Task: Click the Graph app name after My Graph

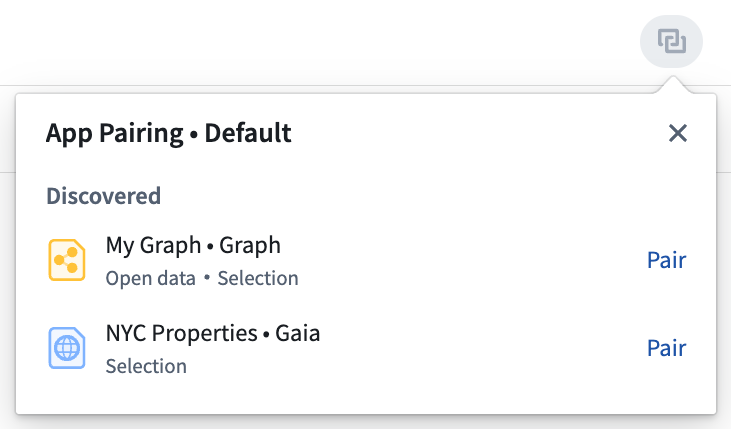Action: [250, 245]
